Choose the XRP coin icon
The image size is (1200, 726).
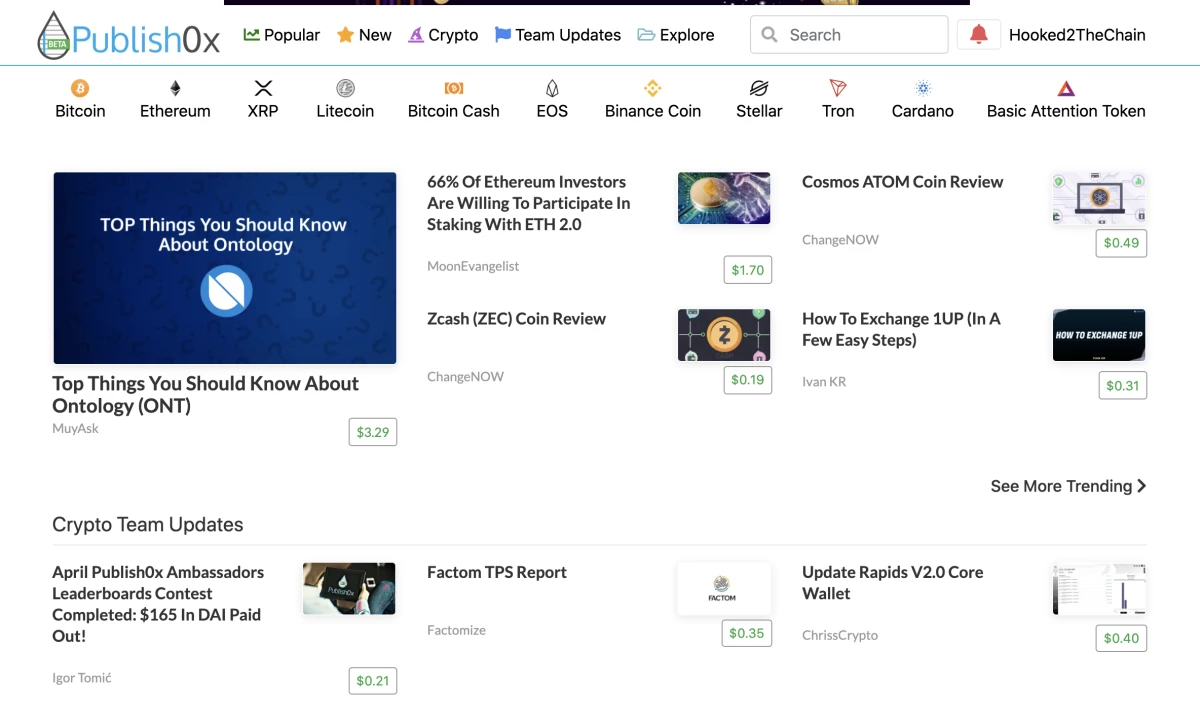(x=263, y=88)
